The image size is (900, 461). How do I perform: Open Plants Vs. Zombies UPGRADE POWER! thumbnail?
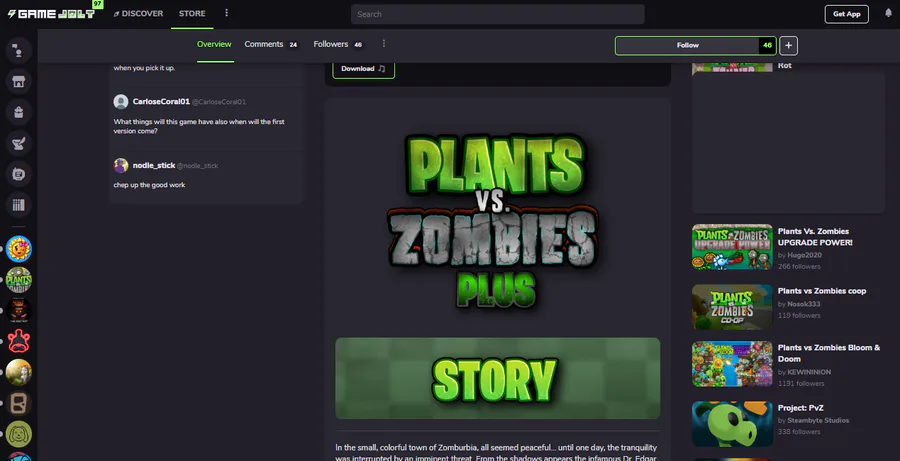pos(732,247)
